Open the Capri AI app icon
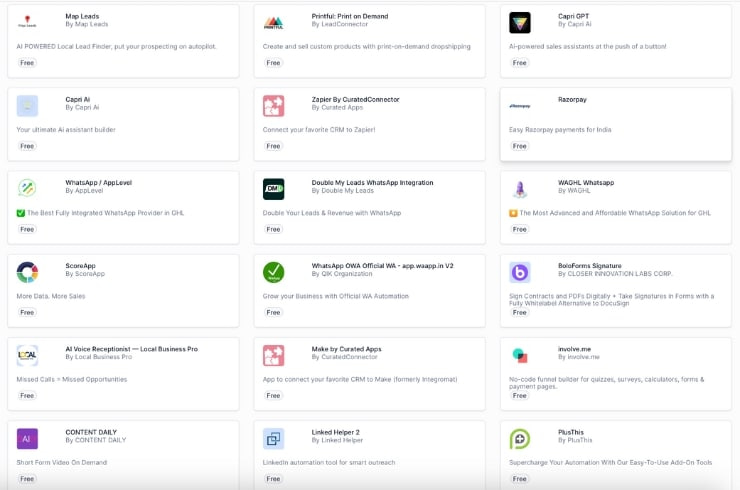This screenshot has width=740, height=490. point(27,106)
